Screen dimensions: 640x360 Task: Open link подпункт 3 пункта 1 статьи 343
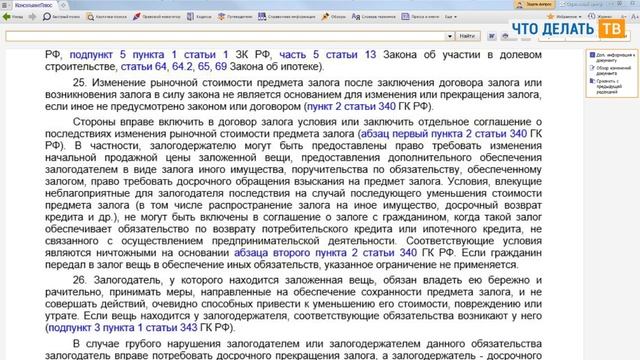(x=123, y=328)
